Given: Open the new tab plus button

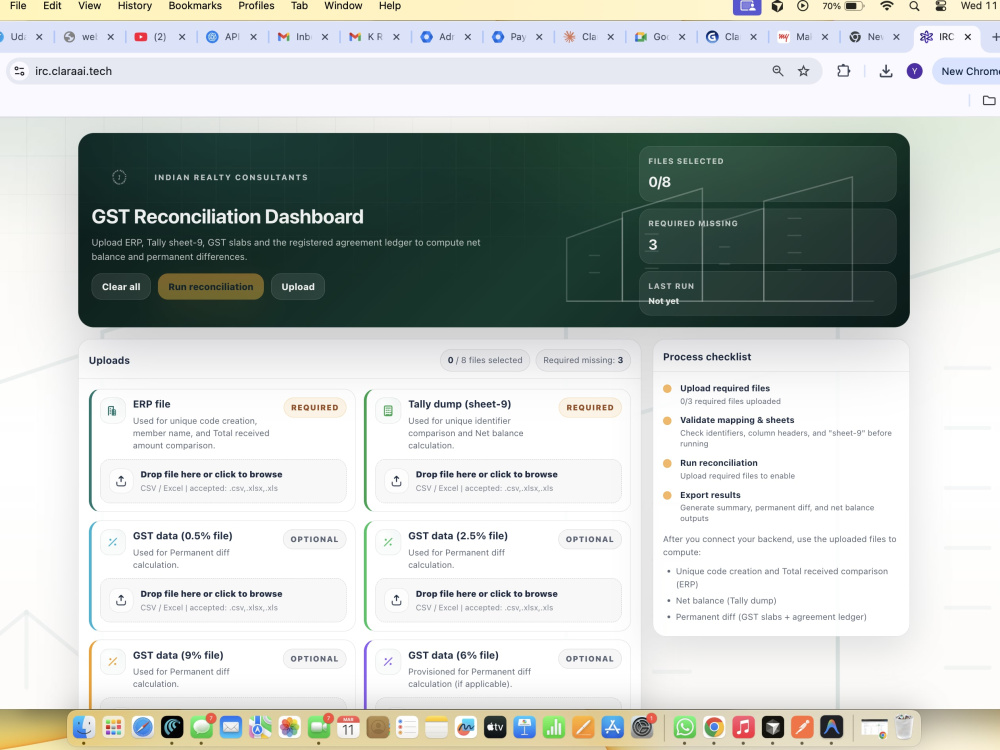Looking at the screenshot, I should coord(994,37).
